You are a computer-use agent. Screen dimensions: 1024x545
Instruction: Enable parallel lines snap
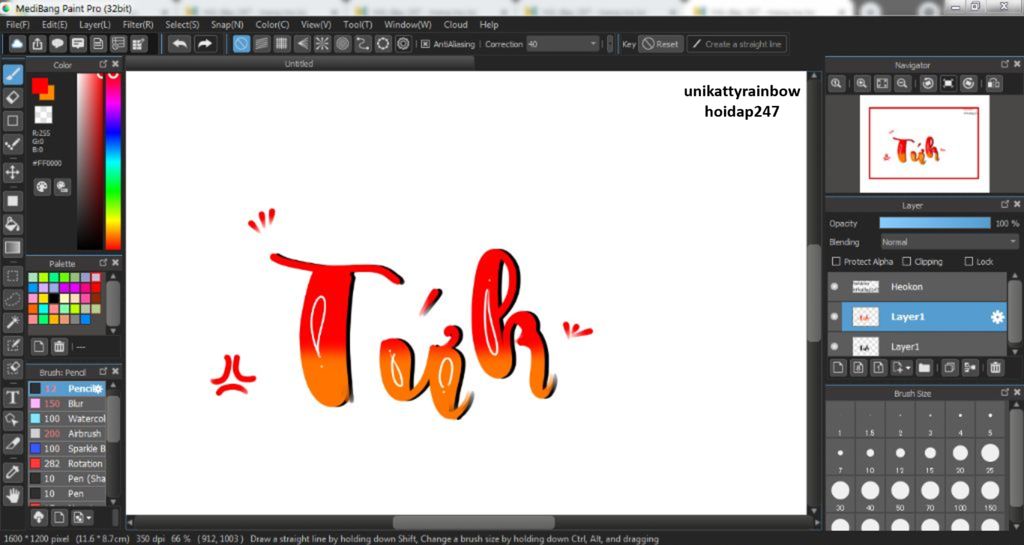262,44
